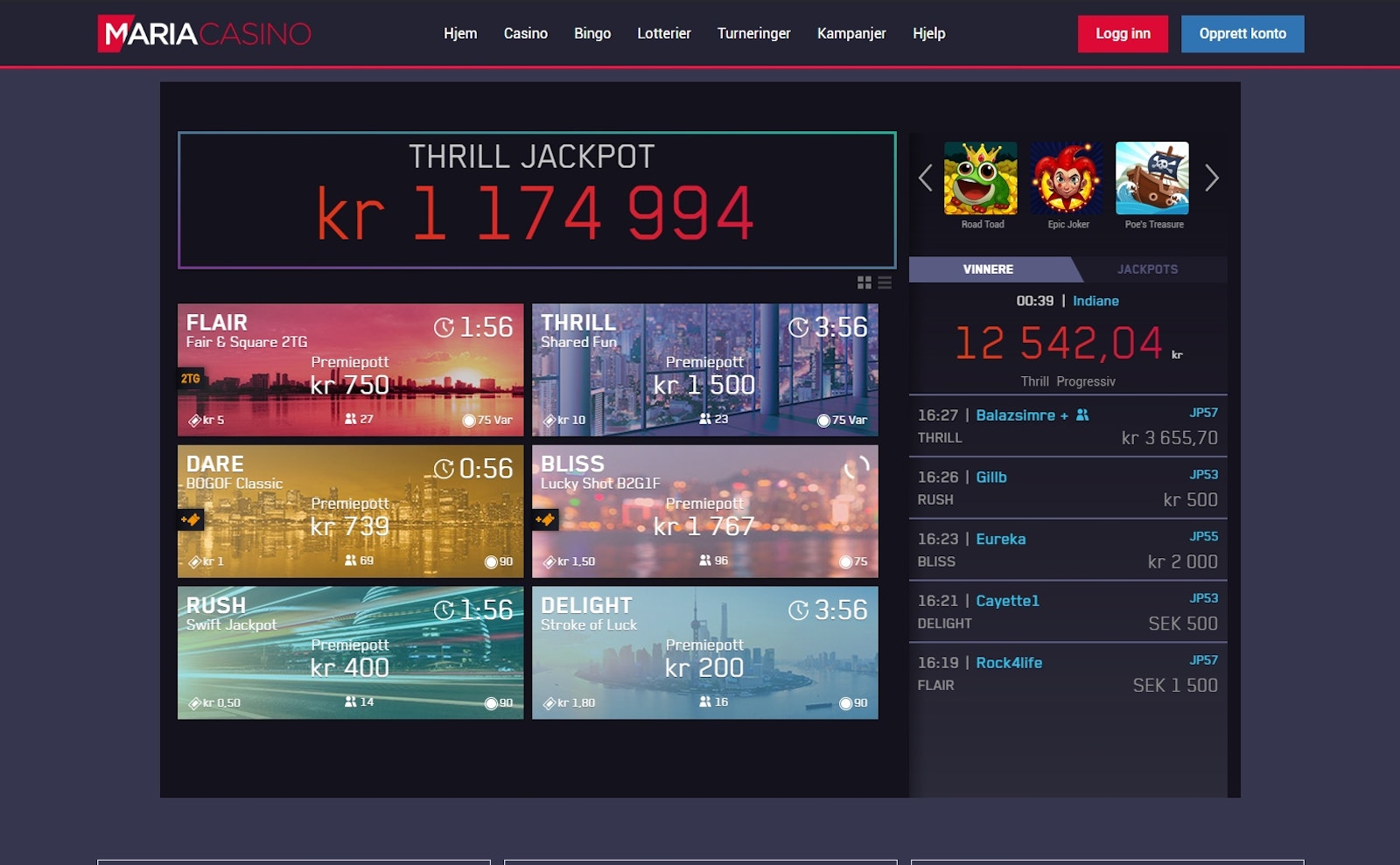1400x865 pixels.
Task: Go to Turneringer in navigation
Action: (x=753, y=34)
